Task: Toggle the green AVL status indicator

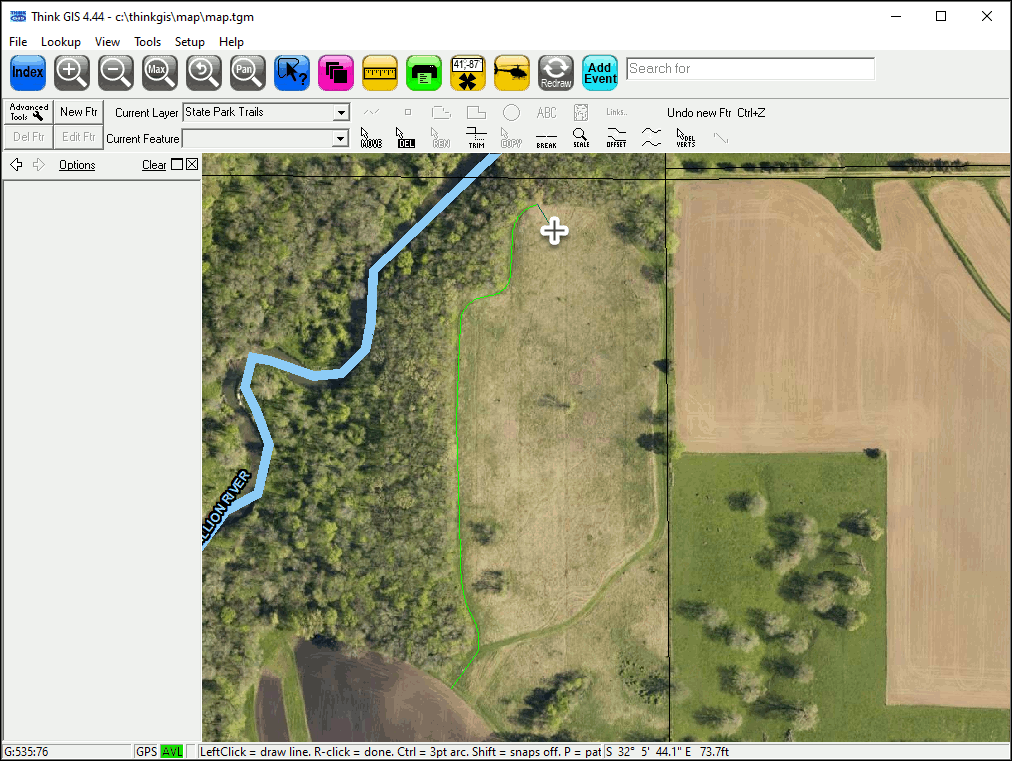Action: (x=172, y=751)
